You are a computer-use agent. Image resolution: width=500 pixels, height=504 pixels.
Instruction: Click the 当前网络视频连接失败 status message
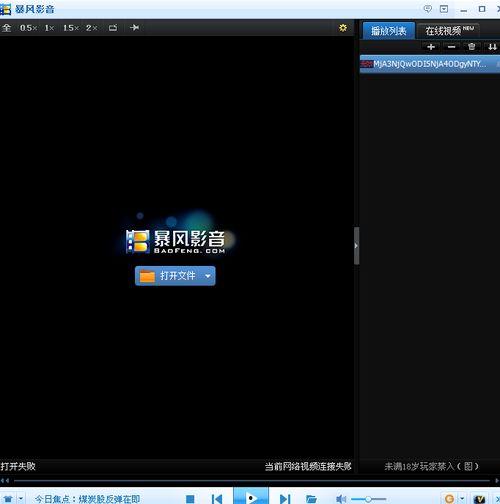click(308, 466)
